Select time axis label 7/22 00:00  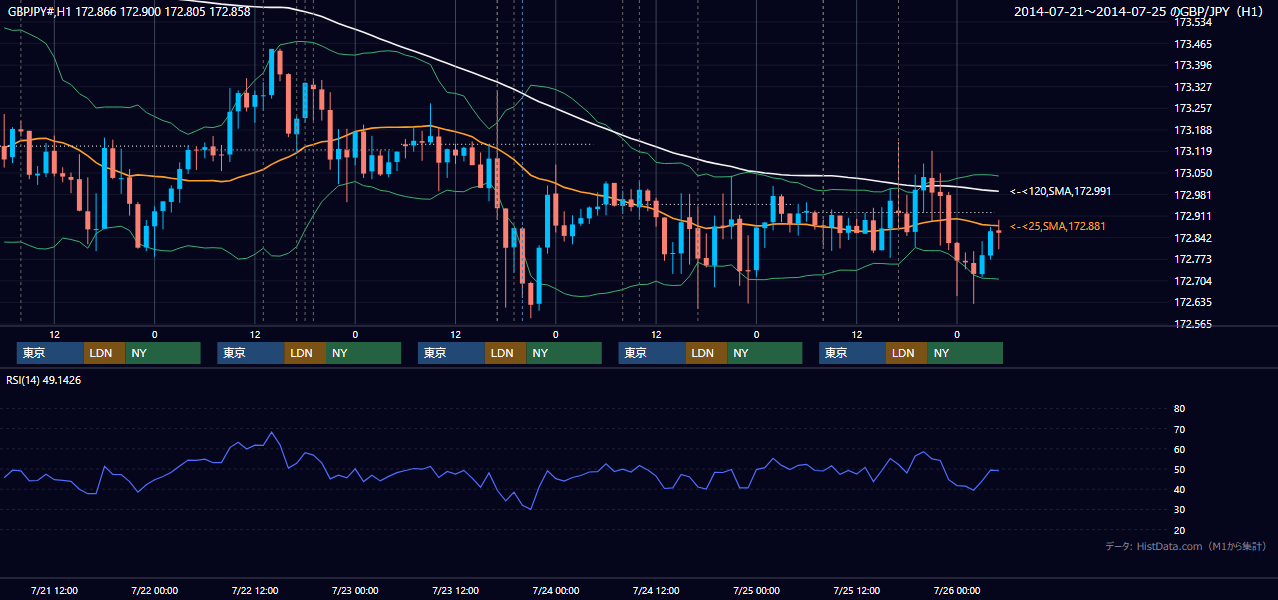click(x=155, y=590)
